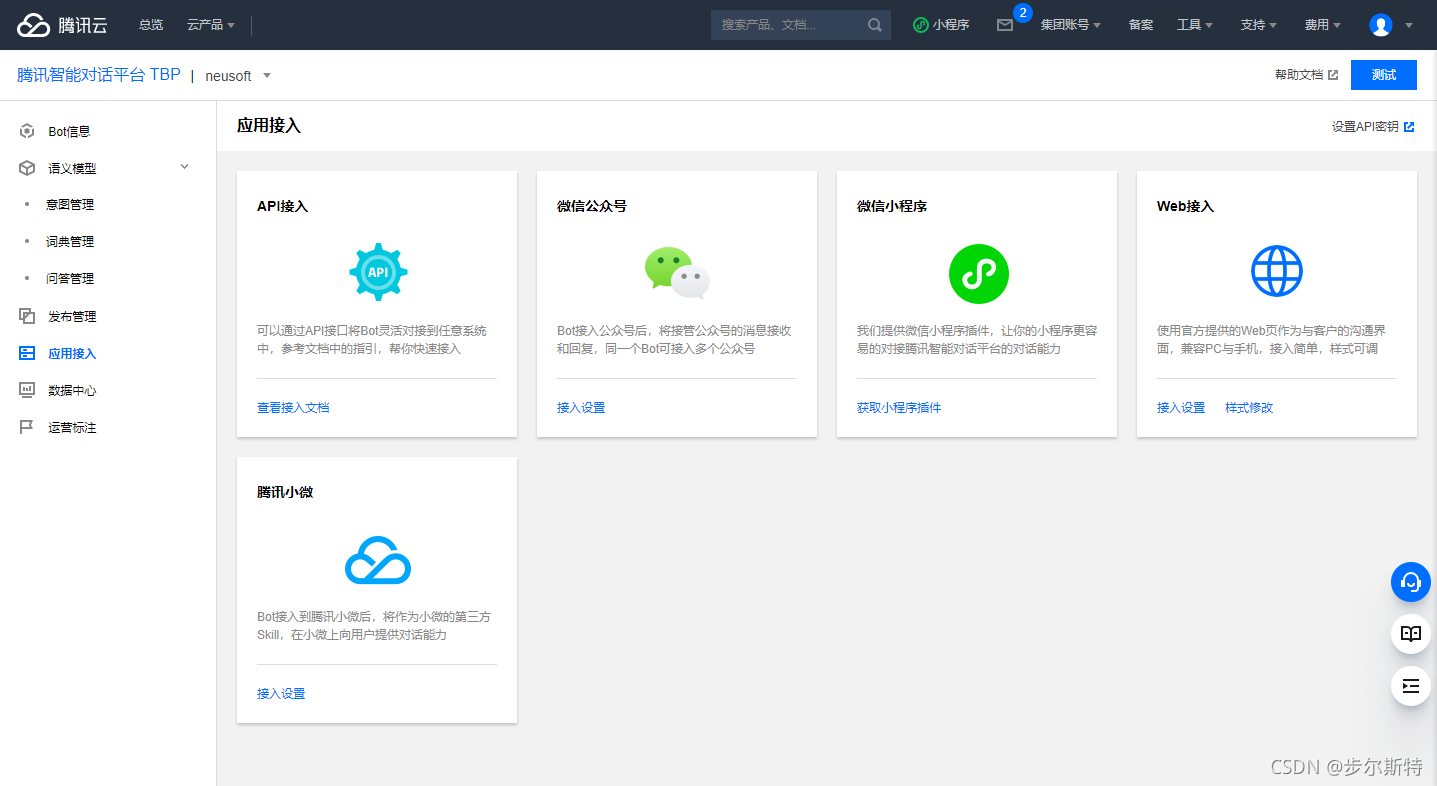Click the 微信公众号 card title

point(592,206)
